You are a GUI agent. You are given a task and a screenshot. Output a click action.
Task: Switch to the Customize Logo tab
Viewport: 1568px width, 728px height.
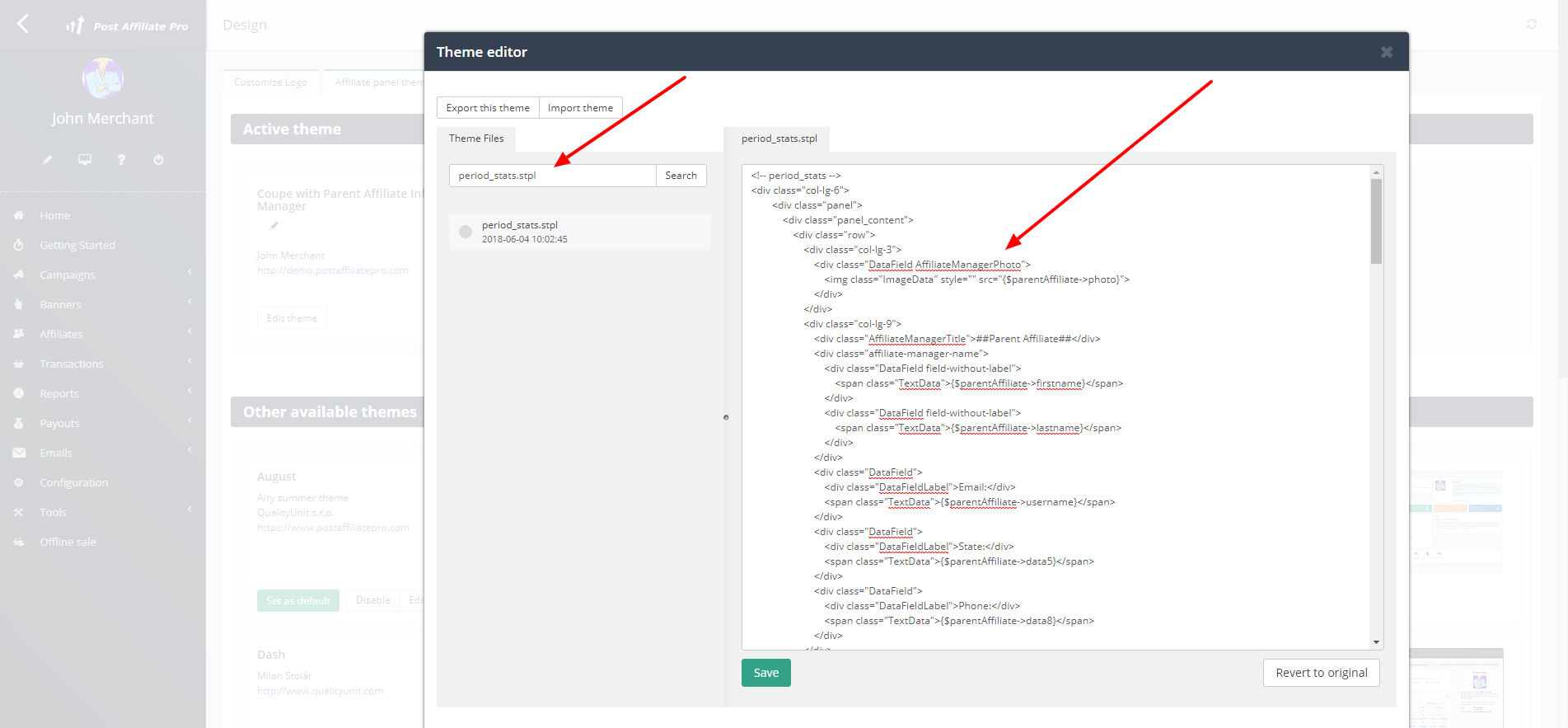[x=270, y=82]
